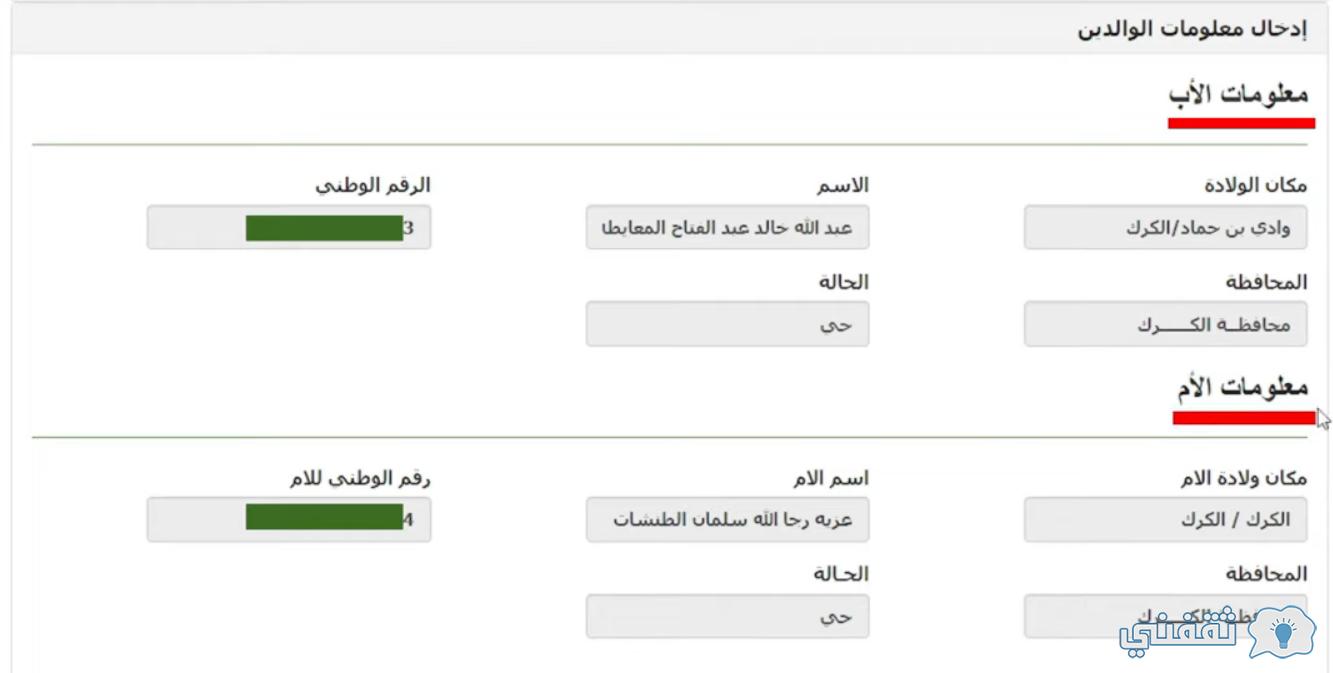Click the mother's birthplace field الكرك / الكرك
1333x673 pixels.
click(x=1166, y=520)
